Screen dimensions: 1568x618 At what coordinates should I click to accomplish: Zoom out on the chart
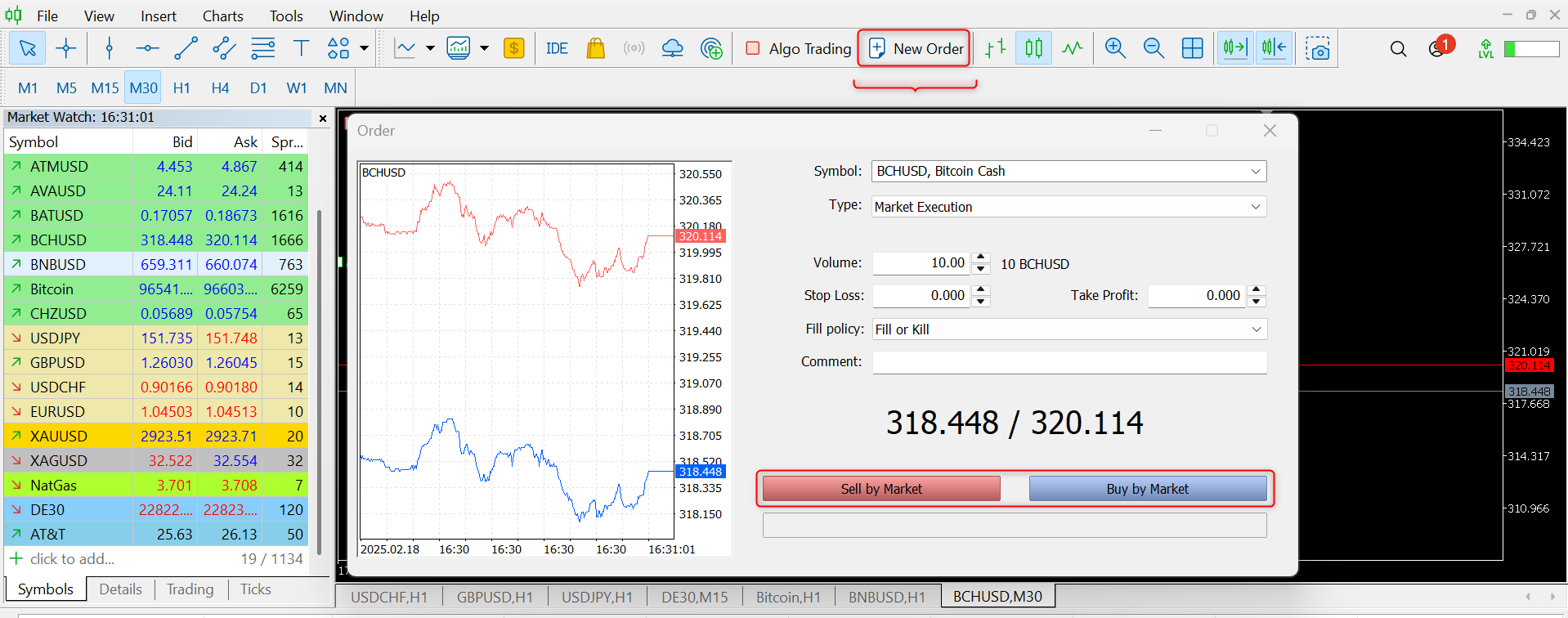click(x=1154, y=48)
